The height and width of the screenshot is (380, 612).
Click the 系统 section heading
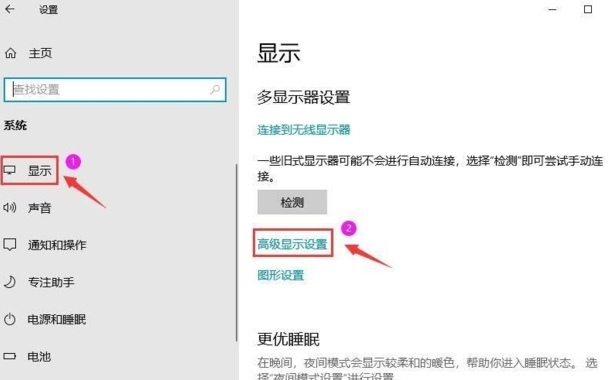click(x=15, y=125)
